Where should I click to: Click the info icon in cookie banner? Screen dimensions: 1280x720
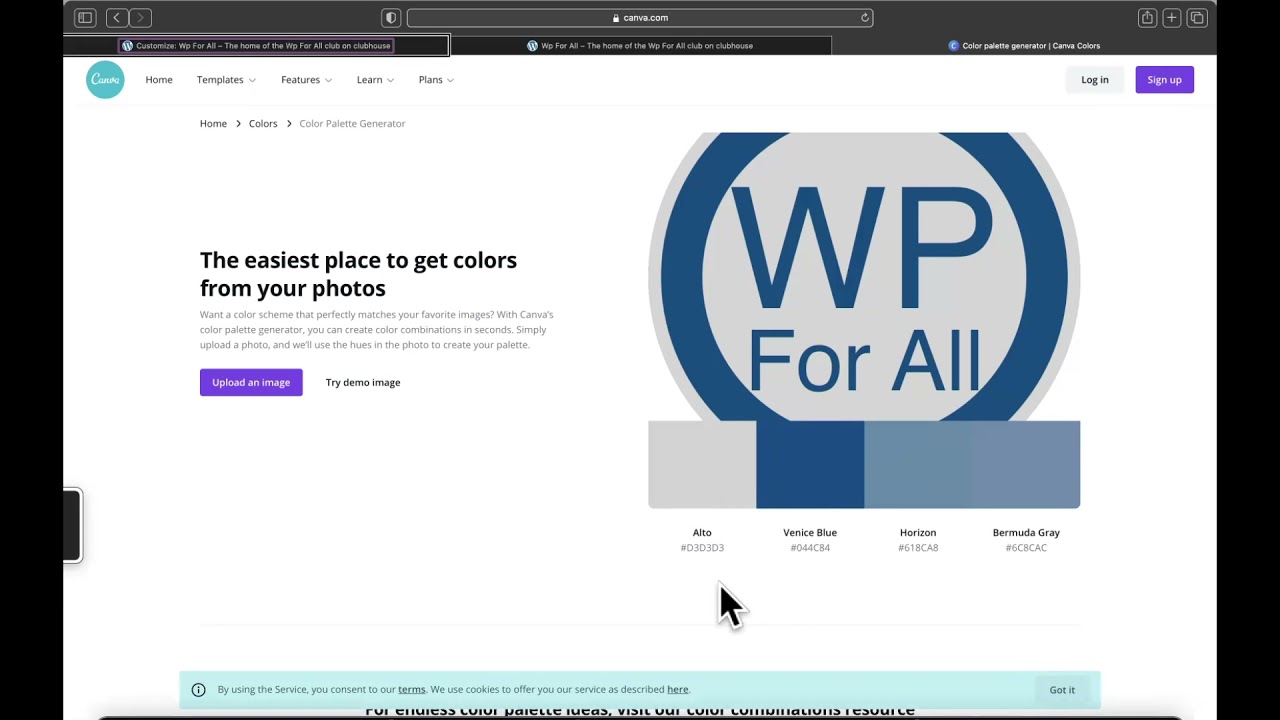[198, 689]
